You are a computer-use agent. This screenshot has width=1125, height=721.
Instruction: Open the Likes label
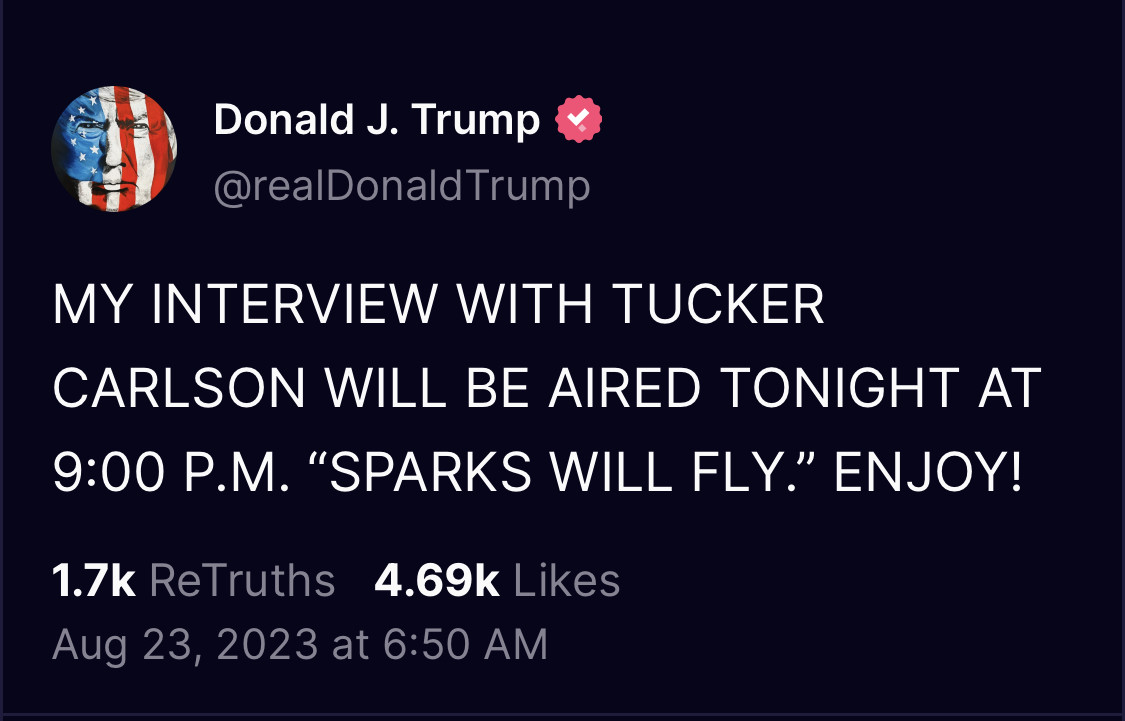click(x=566, y=581)
